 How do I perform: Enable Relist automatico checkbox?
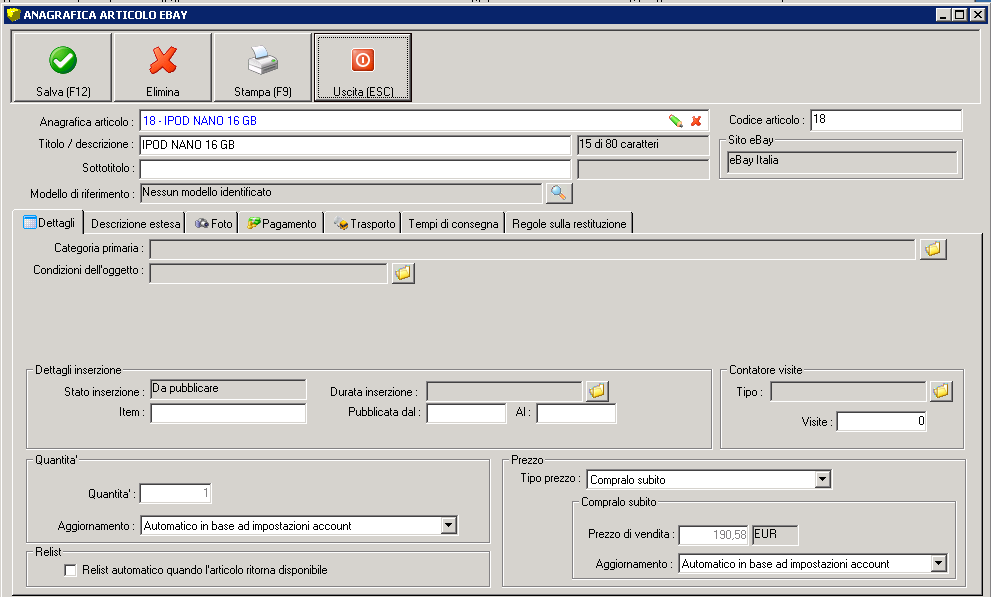(x=70, y=570)
